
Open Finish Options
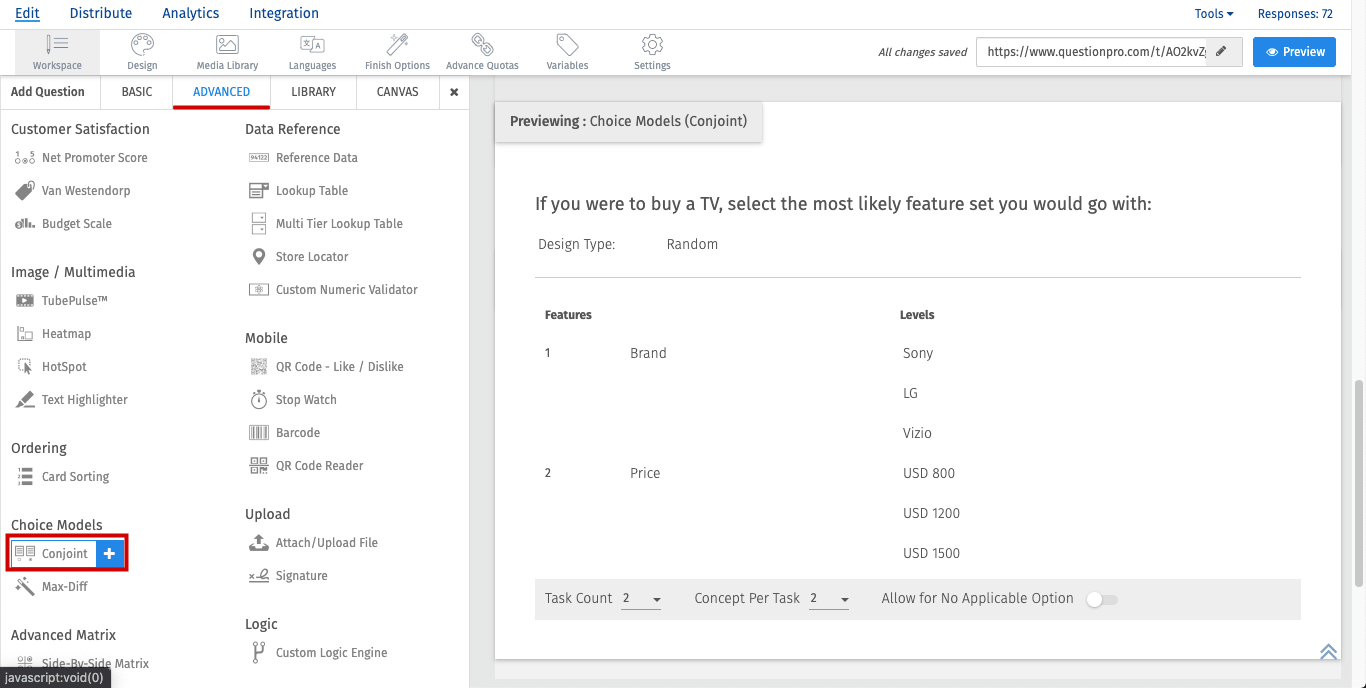pyautogui.click(x=397, y=52)
